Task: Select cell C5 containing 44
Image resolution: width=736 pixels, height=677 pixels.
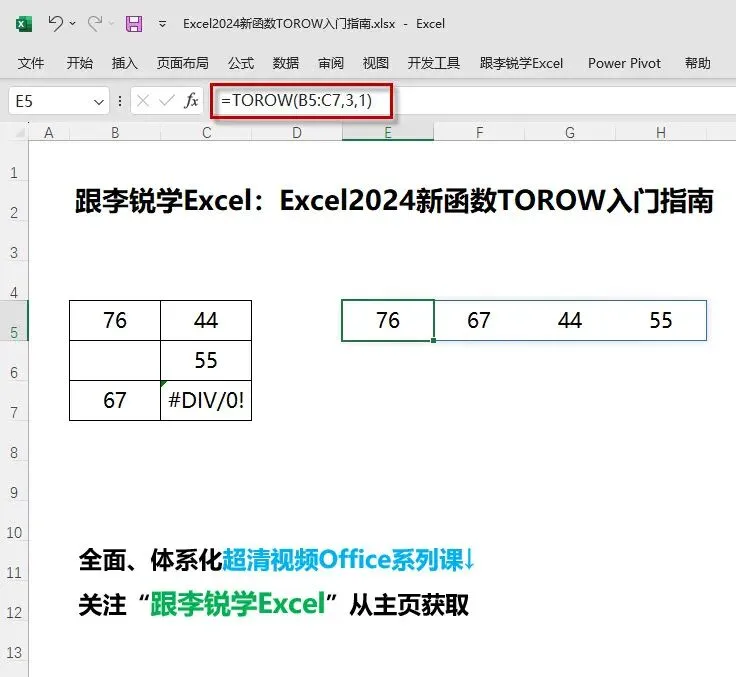Action: 206,321
